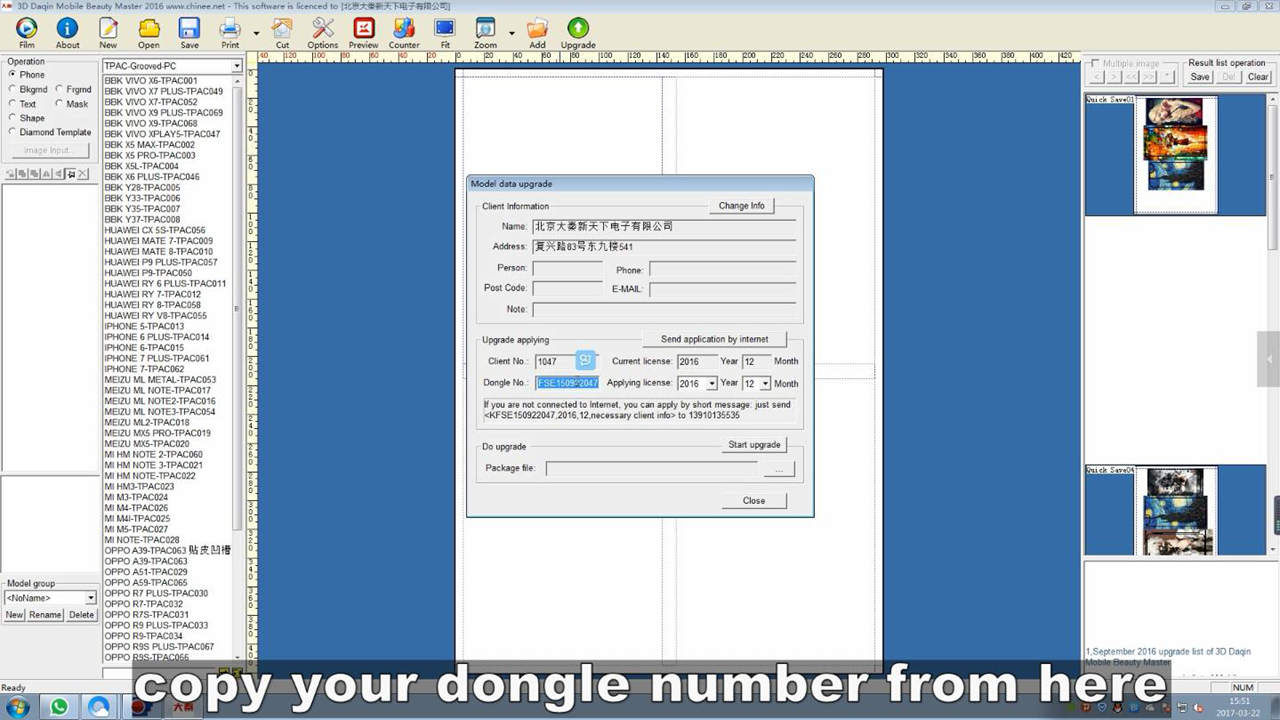Create a New document via toolbar
The image size is (1280, 720).
[108, 32]
